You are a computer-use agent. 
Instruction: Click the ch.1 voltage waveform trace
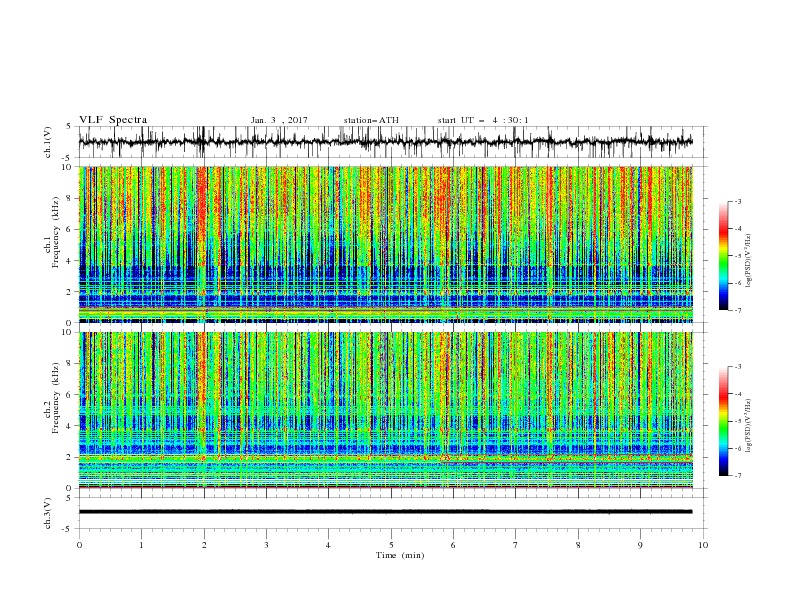(385, 142)
